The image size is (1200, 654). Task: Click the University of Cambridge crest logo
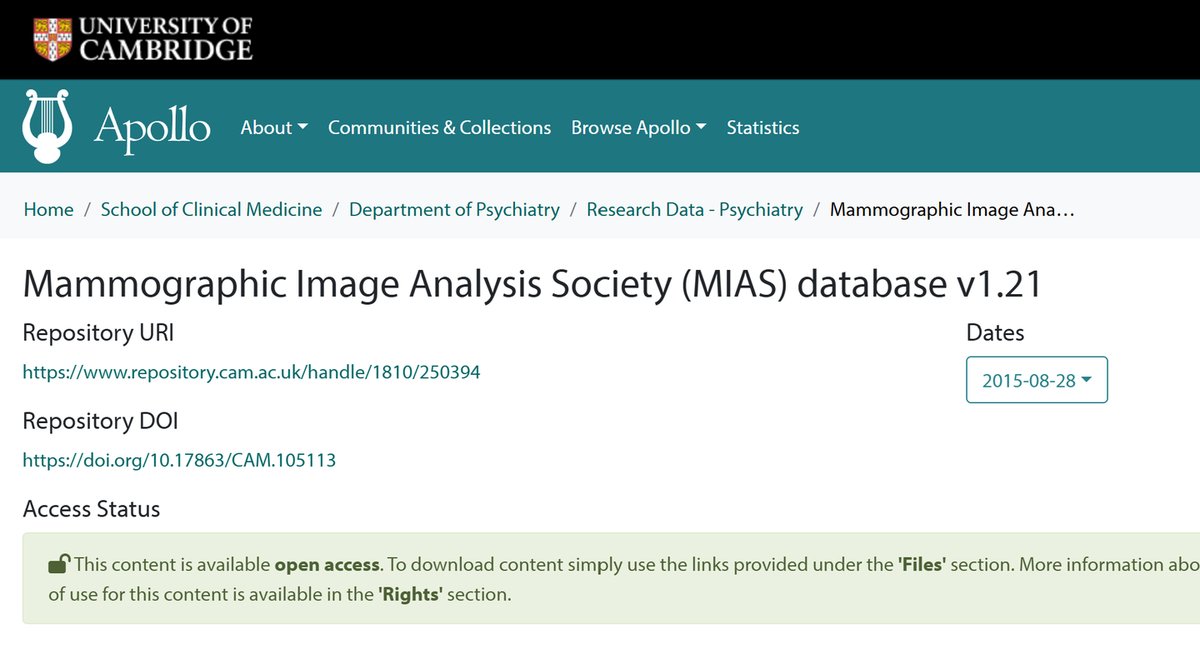point(51,37)
